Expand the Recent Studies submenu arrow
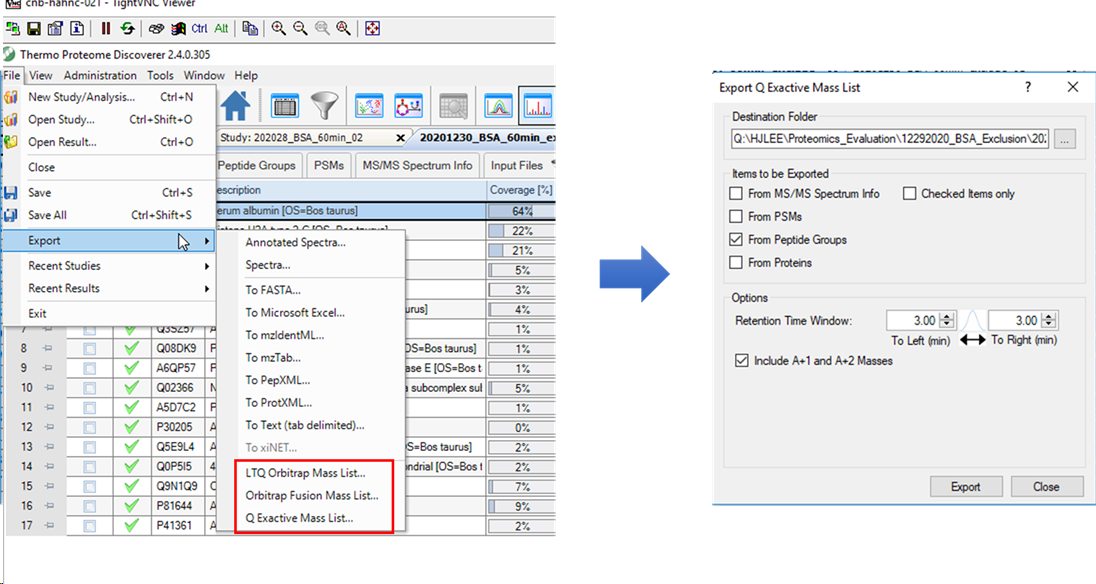The width and height of the screenshot is (1096, 584). click(x=207, y=266)
